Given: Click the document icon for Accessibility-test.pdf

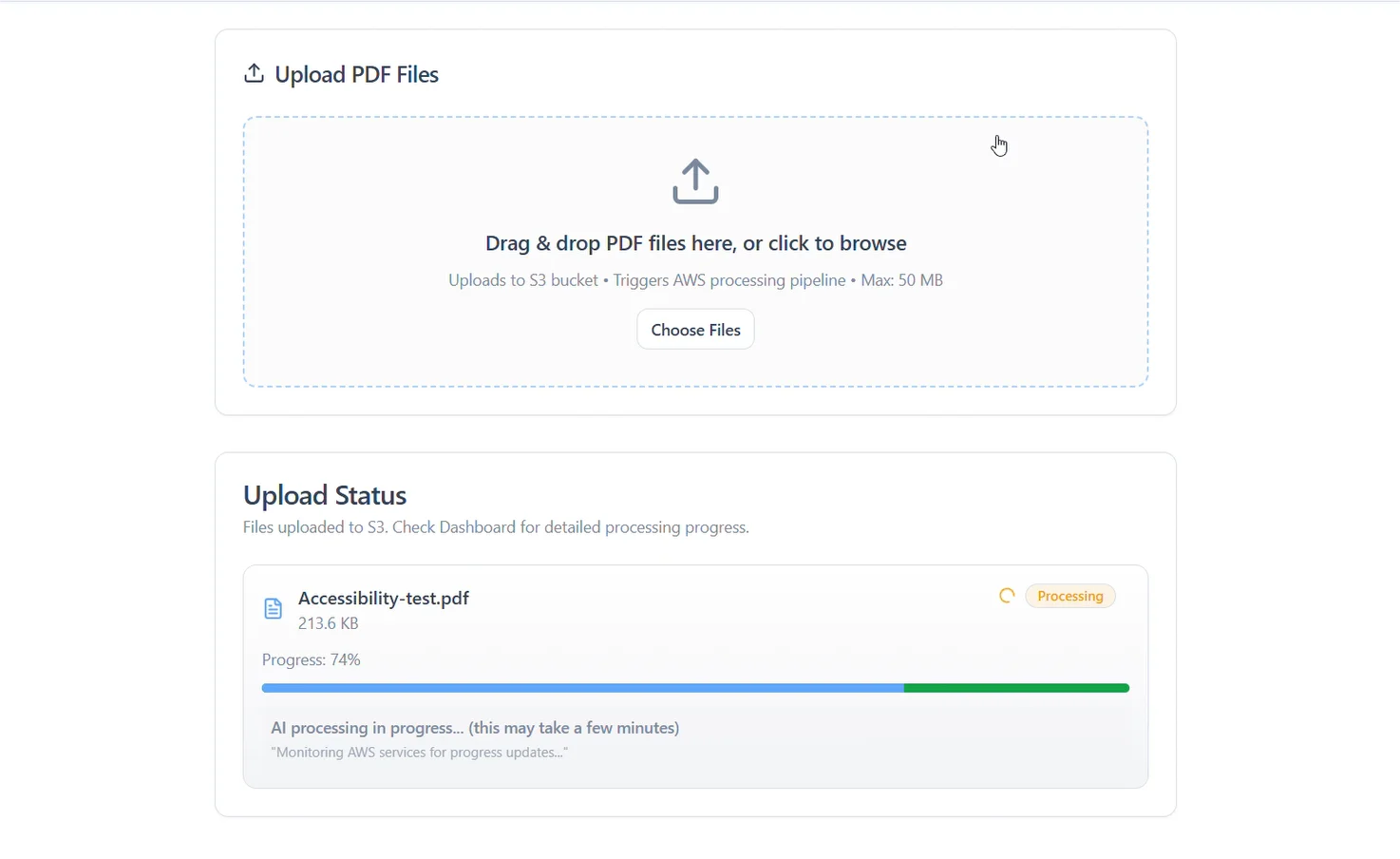Looking at the screenshot, I should click(x=273, y=609).
